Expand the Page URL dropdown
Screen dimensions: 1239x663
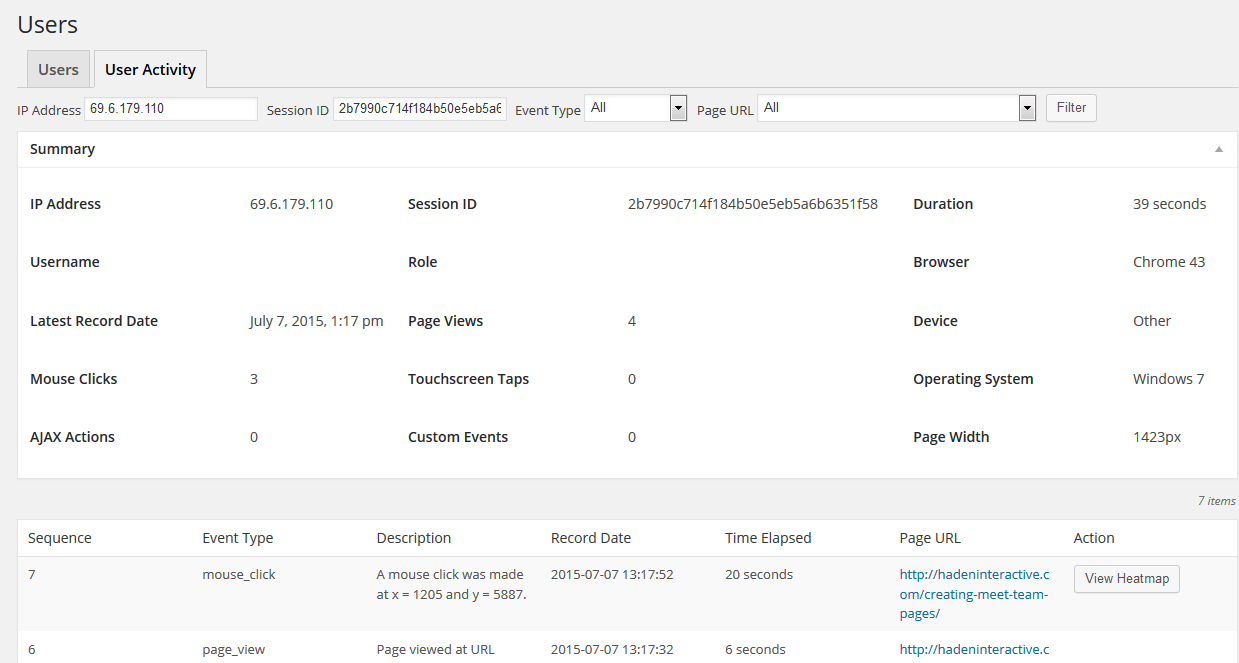pos(895,107)
